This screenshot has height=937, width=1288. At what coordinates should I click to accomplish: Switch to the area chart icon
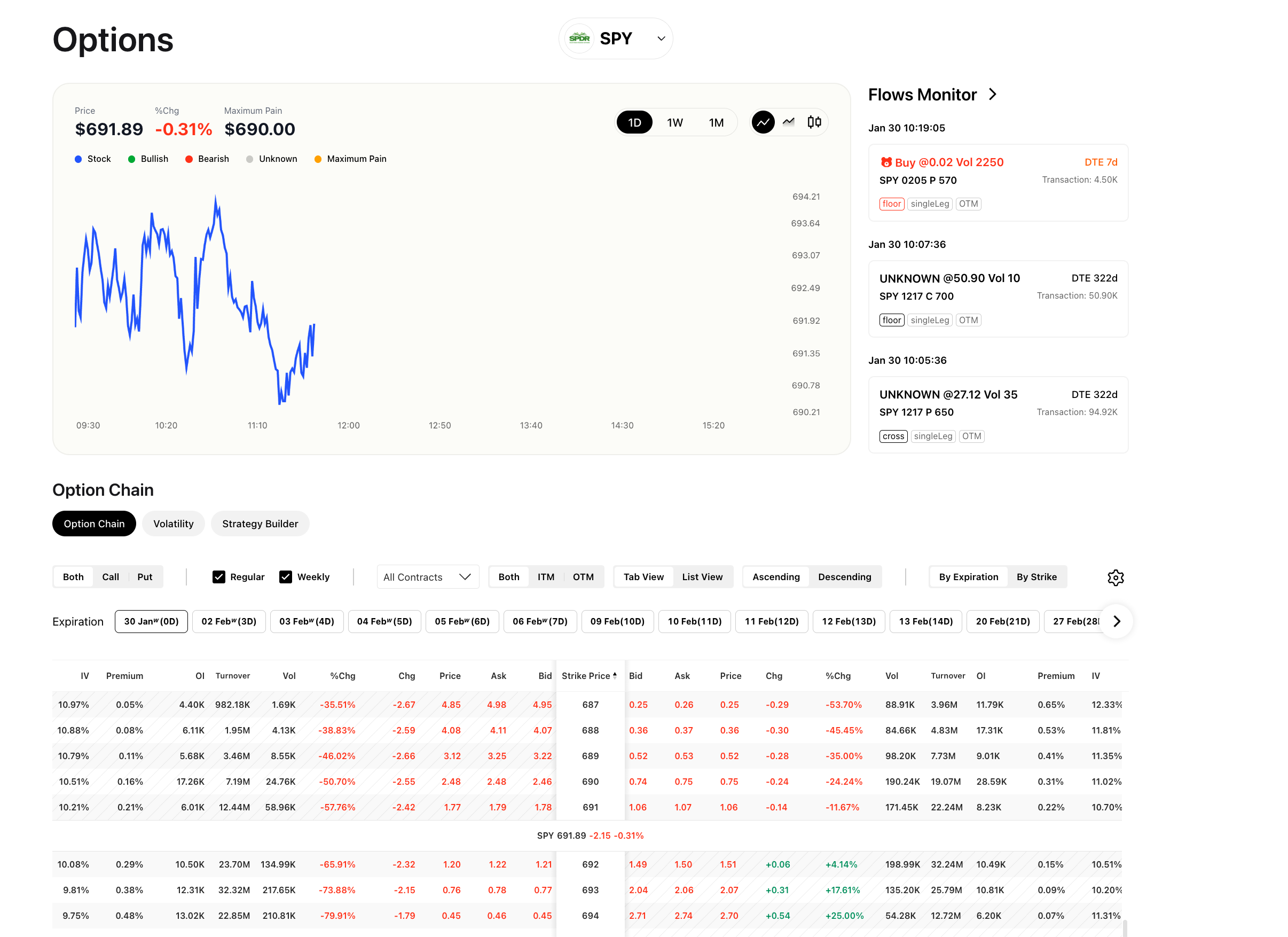point(788,122)
